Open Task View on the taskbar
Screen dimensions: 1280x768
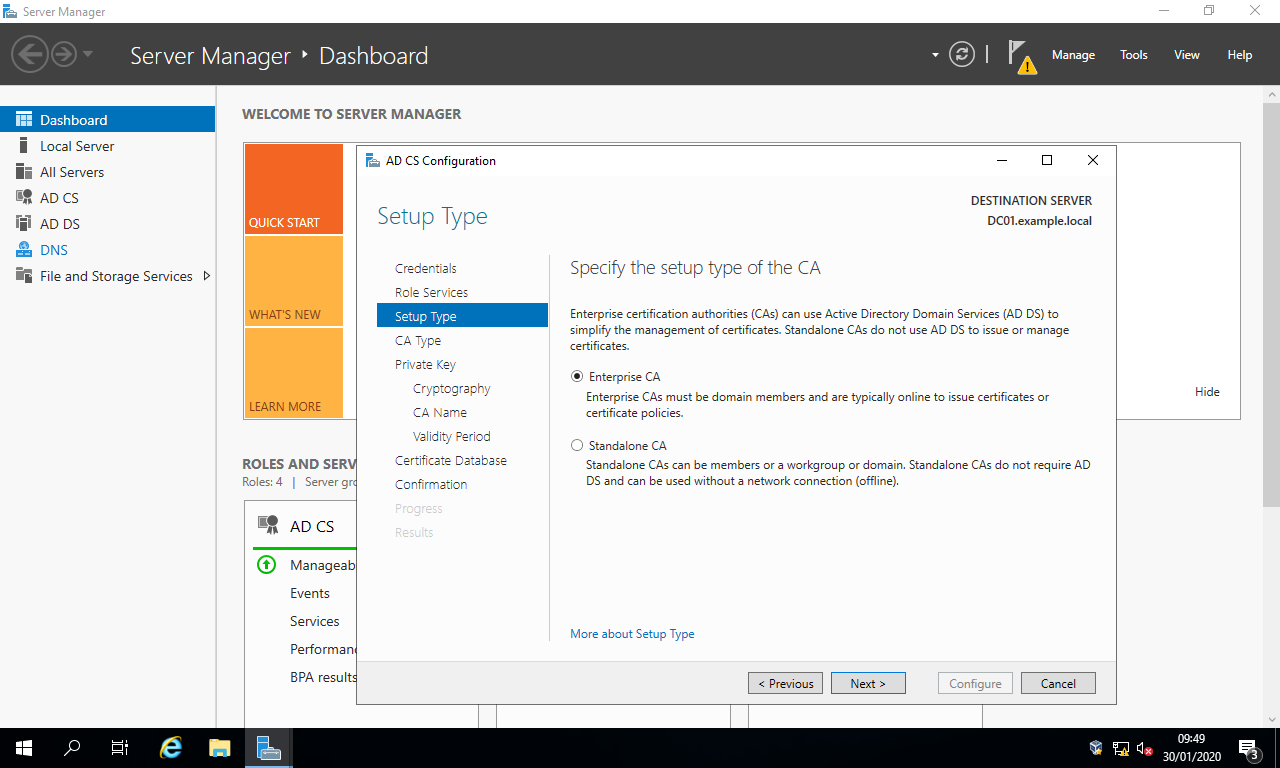tap(120, 747)
